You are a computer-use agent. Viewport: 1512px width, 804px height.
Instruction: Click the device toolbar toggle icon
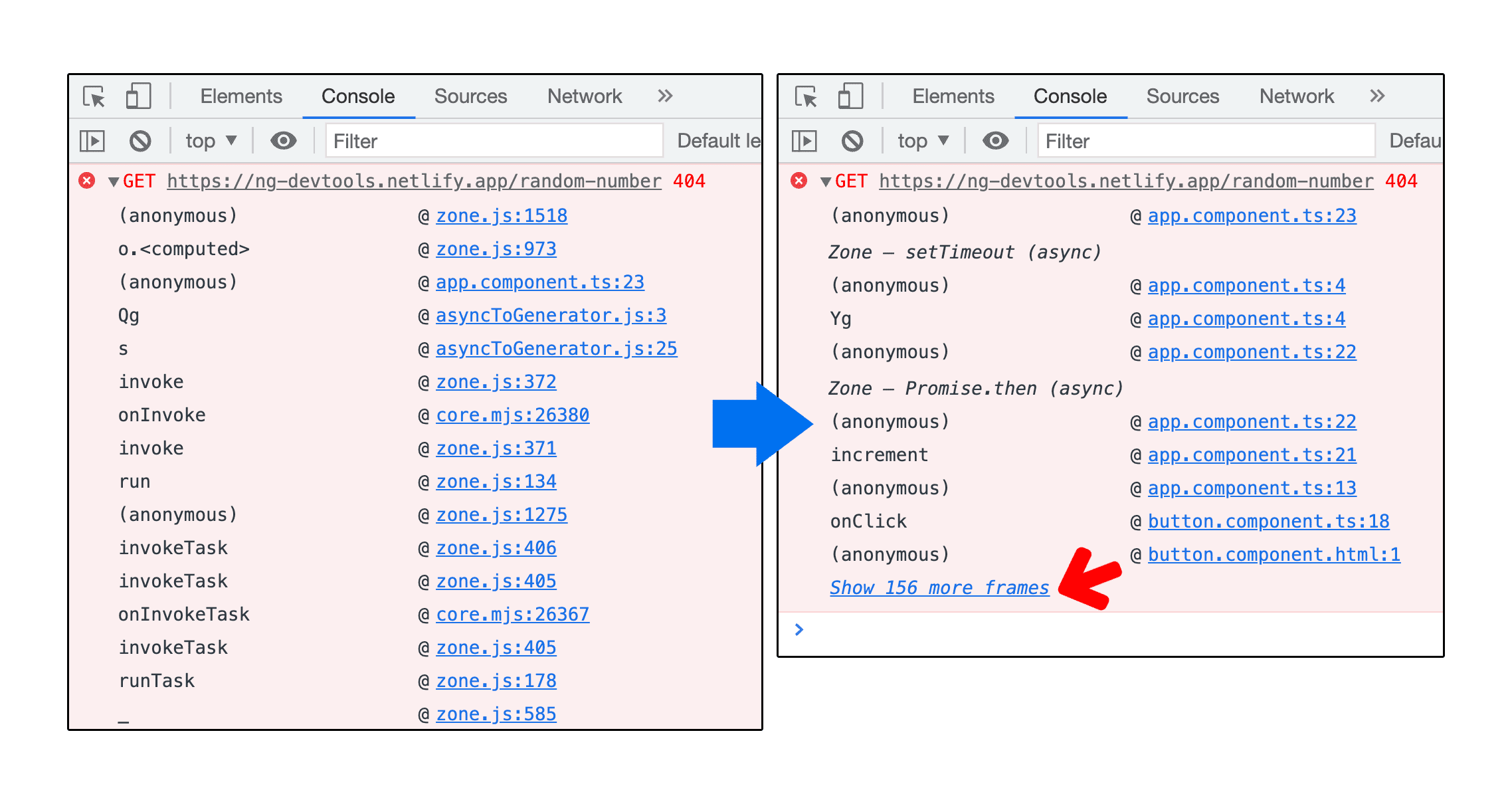[130, 97]
